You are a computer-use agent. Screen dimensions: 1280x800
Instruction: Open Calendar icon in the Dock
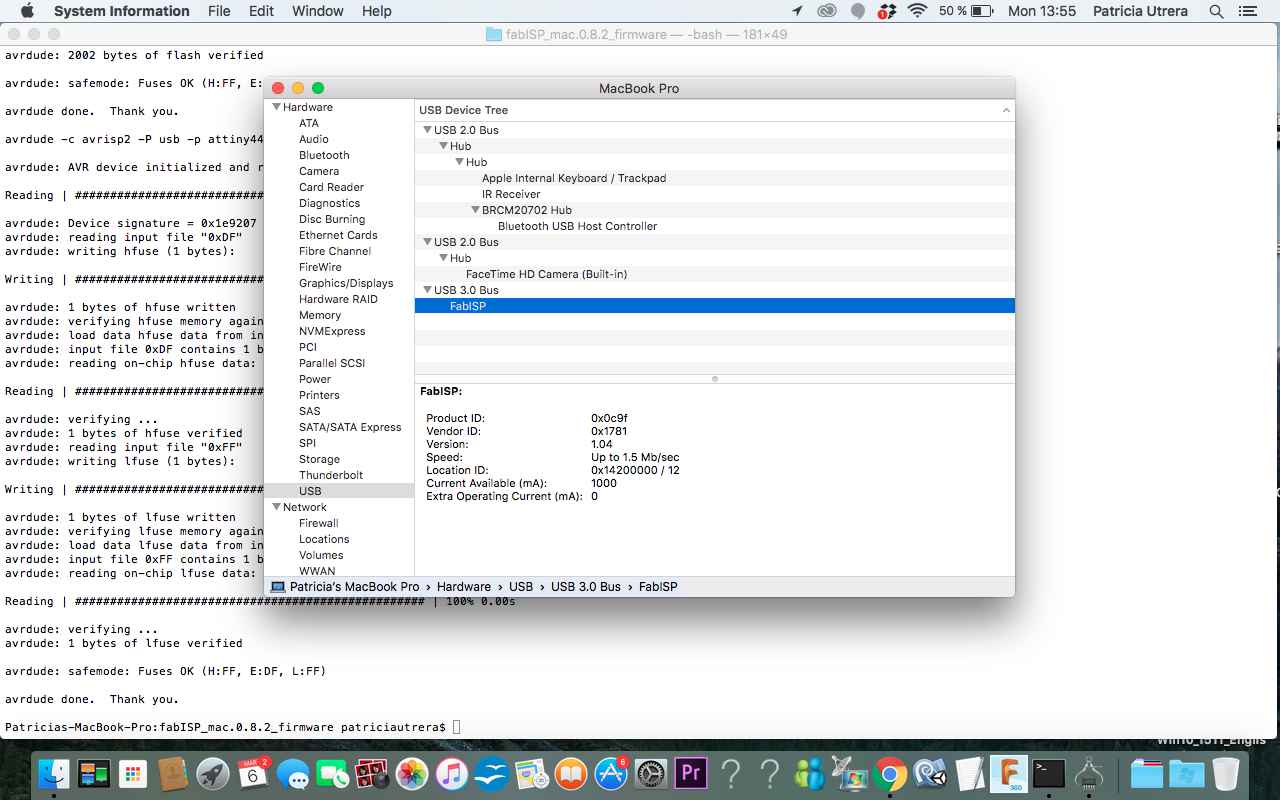pos(252,774)
